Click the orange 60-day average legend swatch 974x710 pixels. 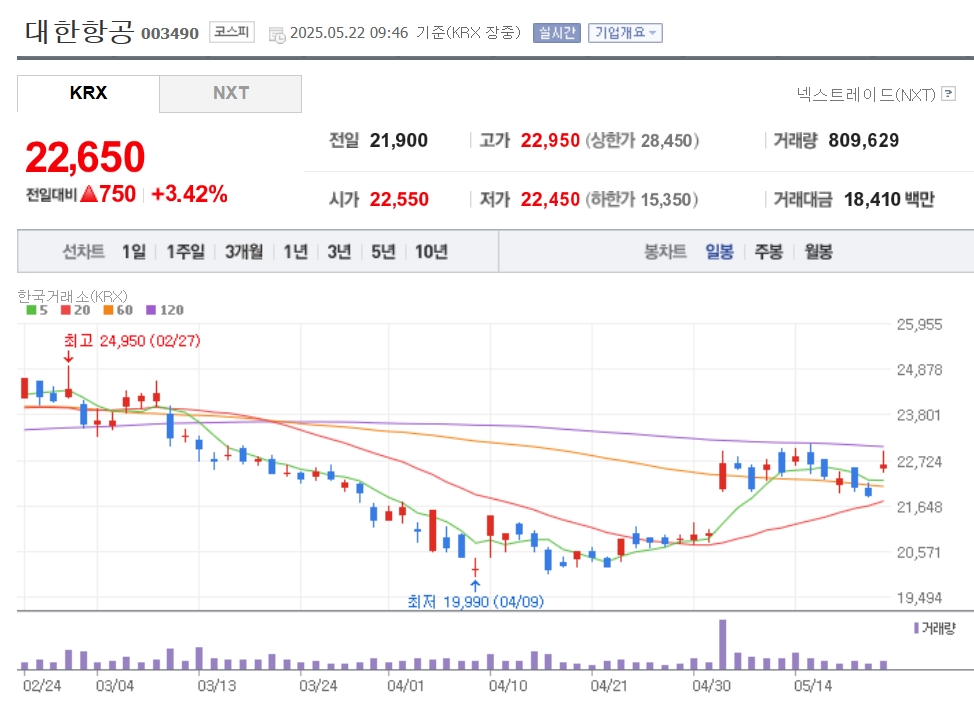pos(108,310)
